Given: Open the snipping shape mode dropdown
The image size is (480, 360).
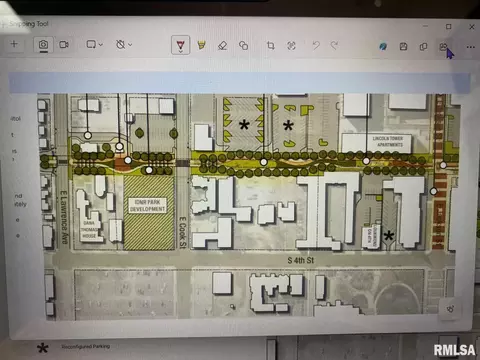Looking at the screenshot, I should pos(94,45).
